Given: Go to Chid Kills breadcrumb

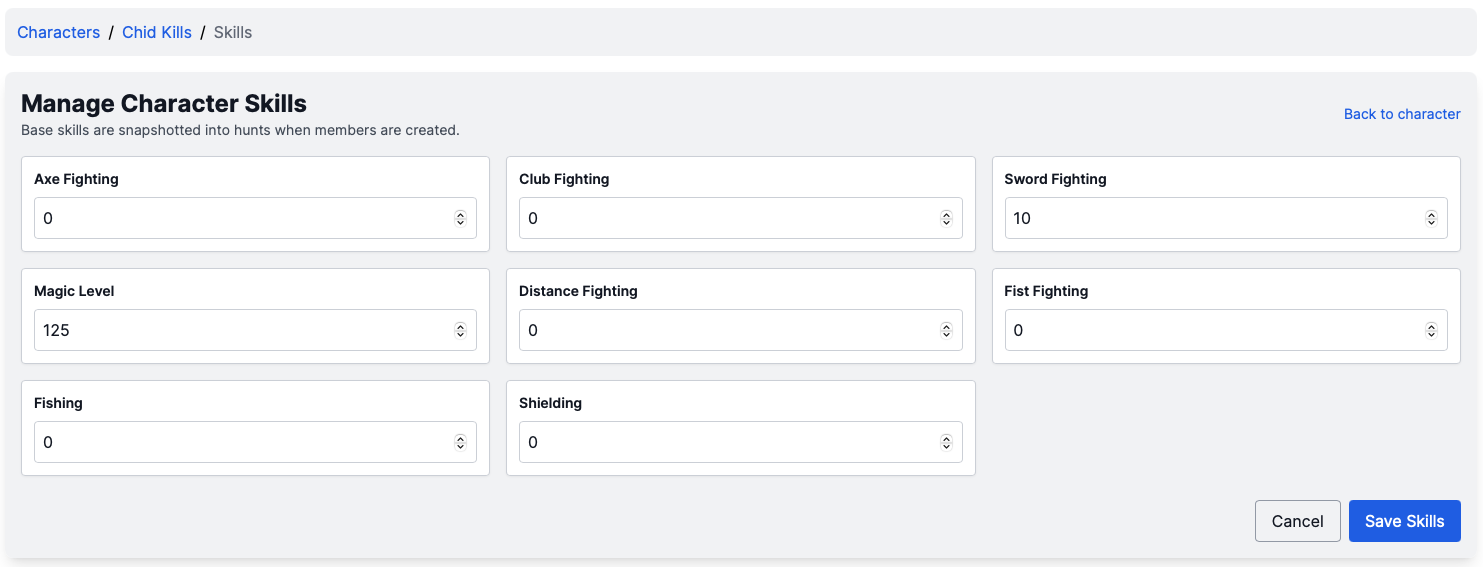Looking at the screenshot, I should click(x=157, y=32).
